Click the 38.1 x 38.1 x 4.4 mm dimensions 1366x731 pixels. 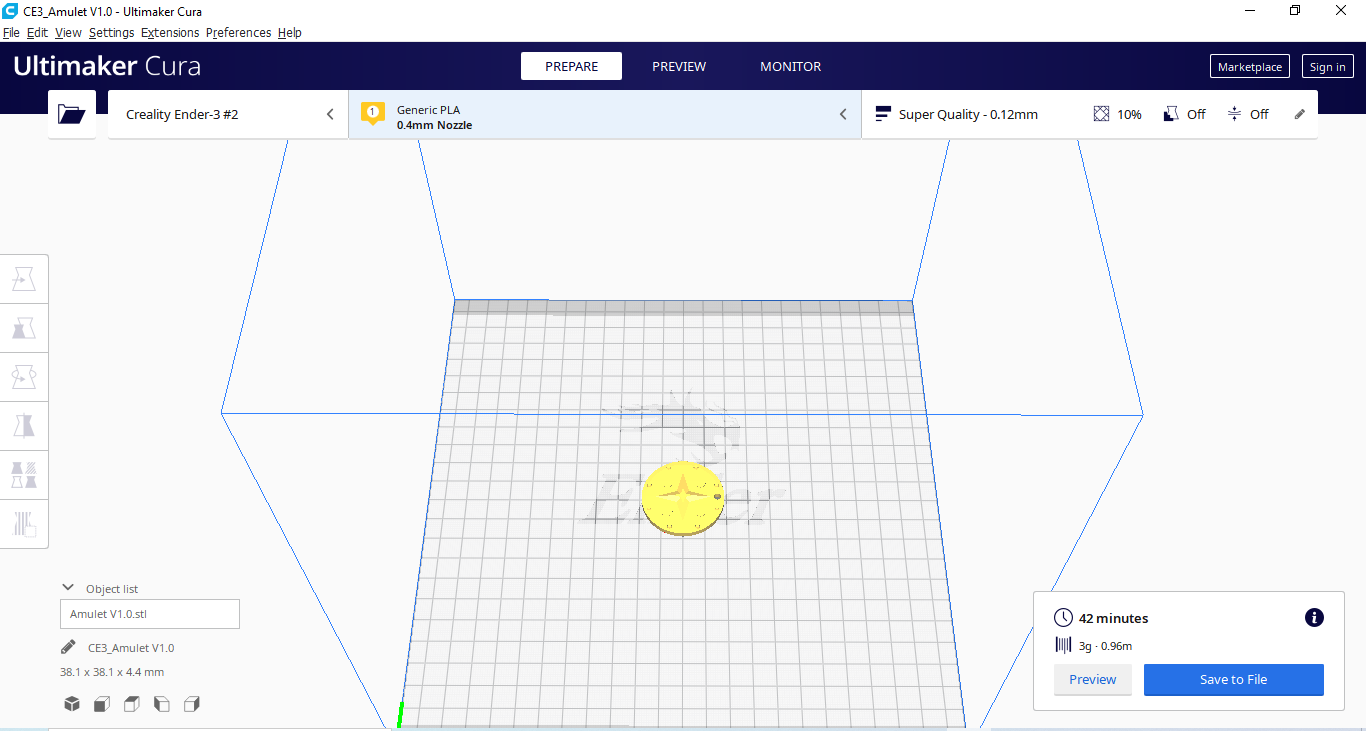coord(112,672)
